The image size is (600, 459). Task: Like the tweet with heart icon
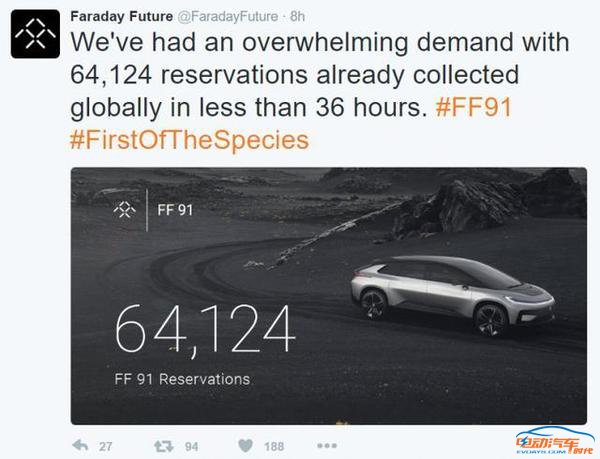(x=245, y=446)
